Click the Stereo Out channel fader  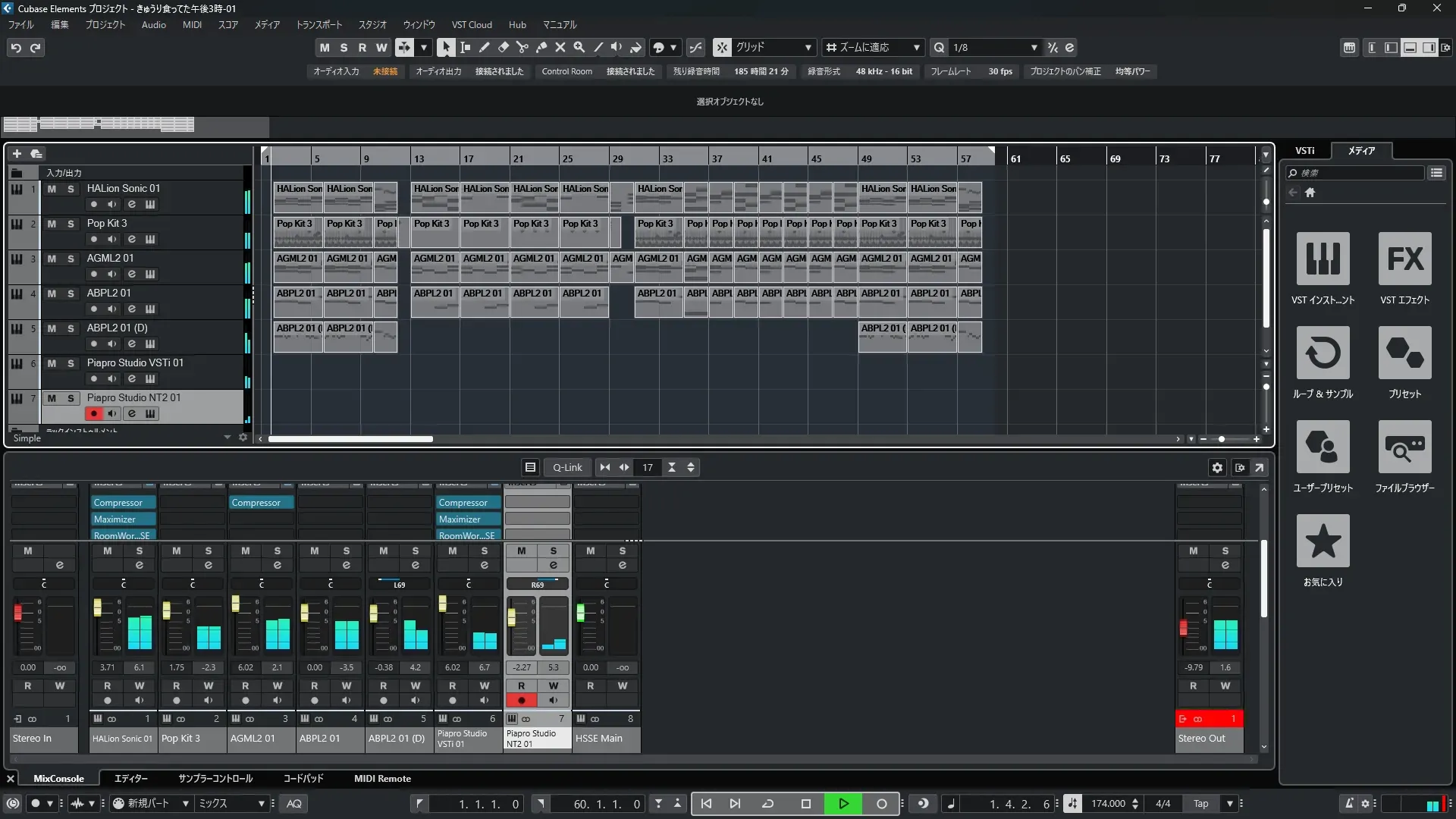tap(1183, 628)
